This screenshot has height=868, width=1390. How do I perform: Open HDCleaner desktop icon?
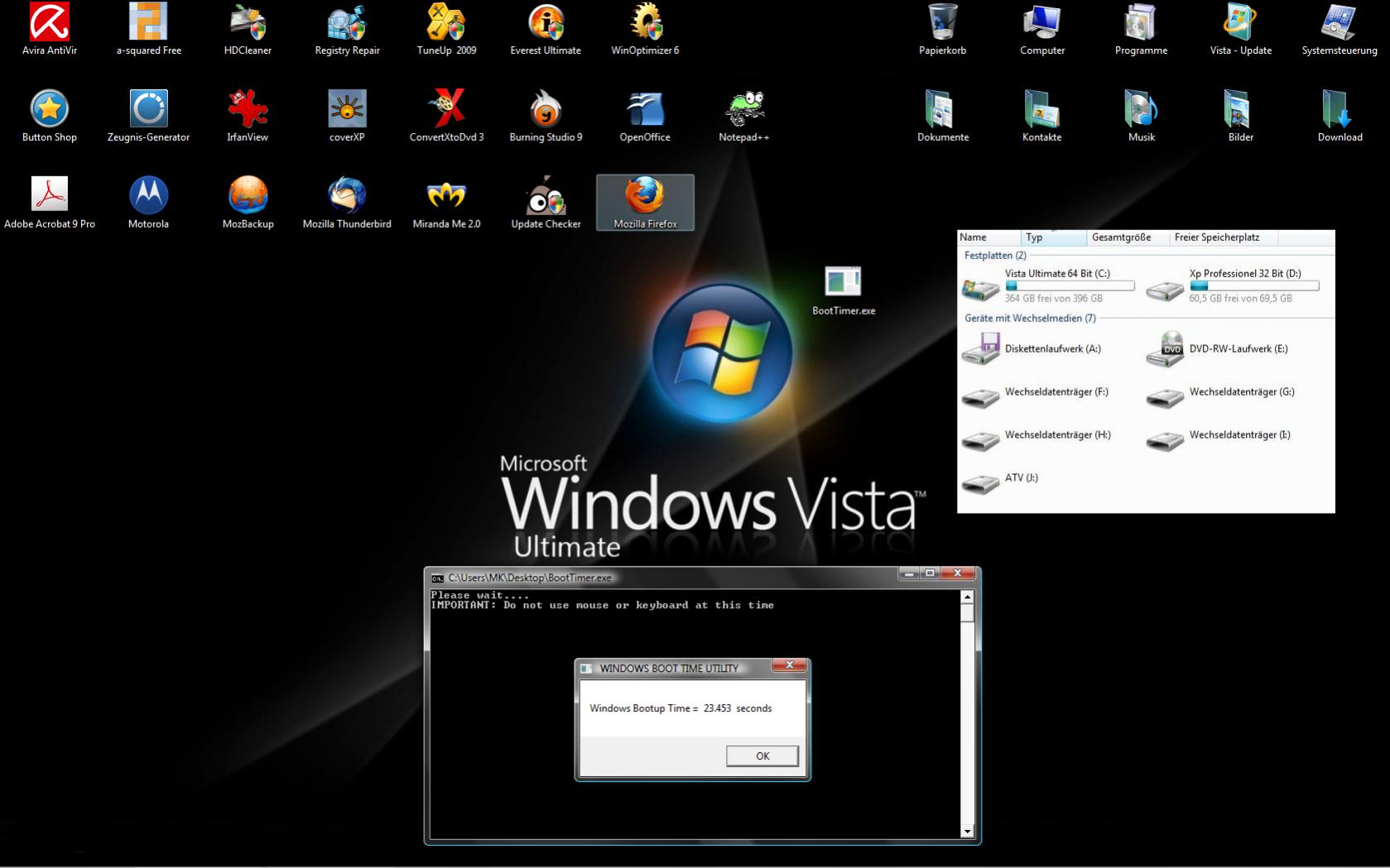click(x=248, y=28)
